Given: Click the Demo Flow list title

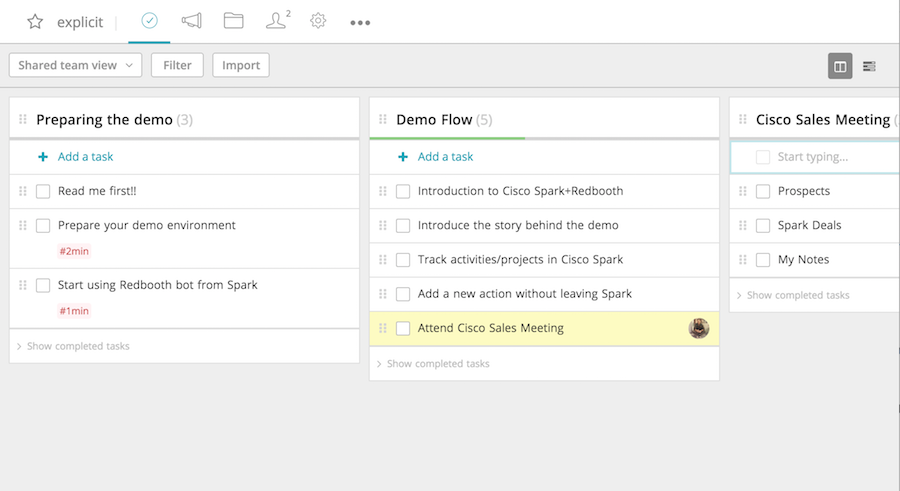Looking at the screenshot, I should (x=434, y=119).
